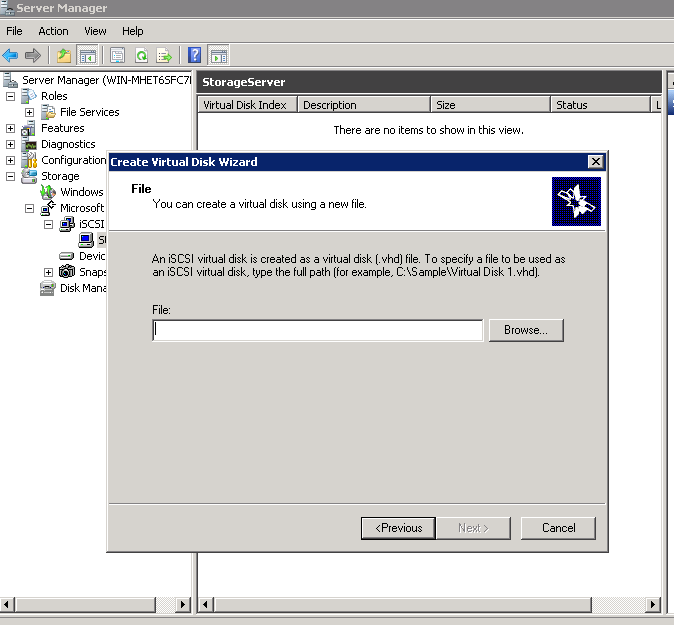Collapse the Storage tree node

coord(11,176)
